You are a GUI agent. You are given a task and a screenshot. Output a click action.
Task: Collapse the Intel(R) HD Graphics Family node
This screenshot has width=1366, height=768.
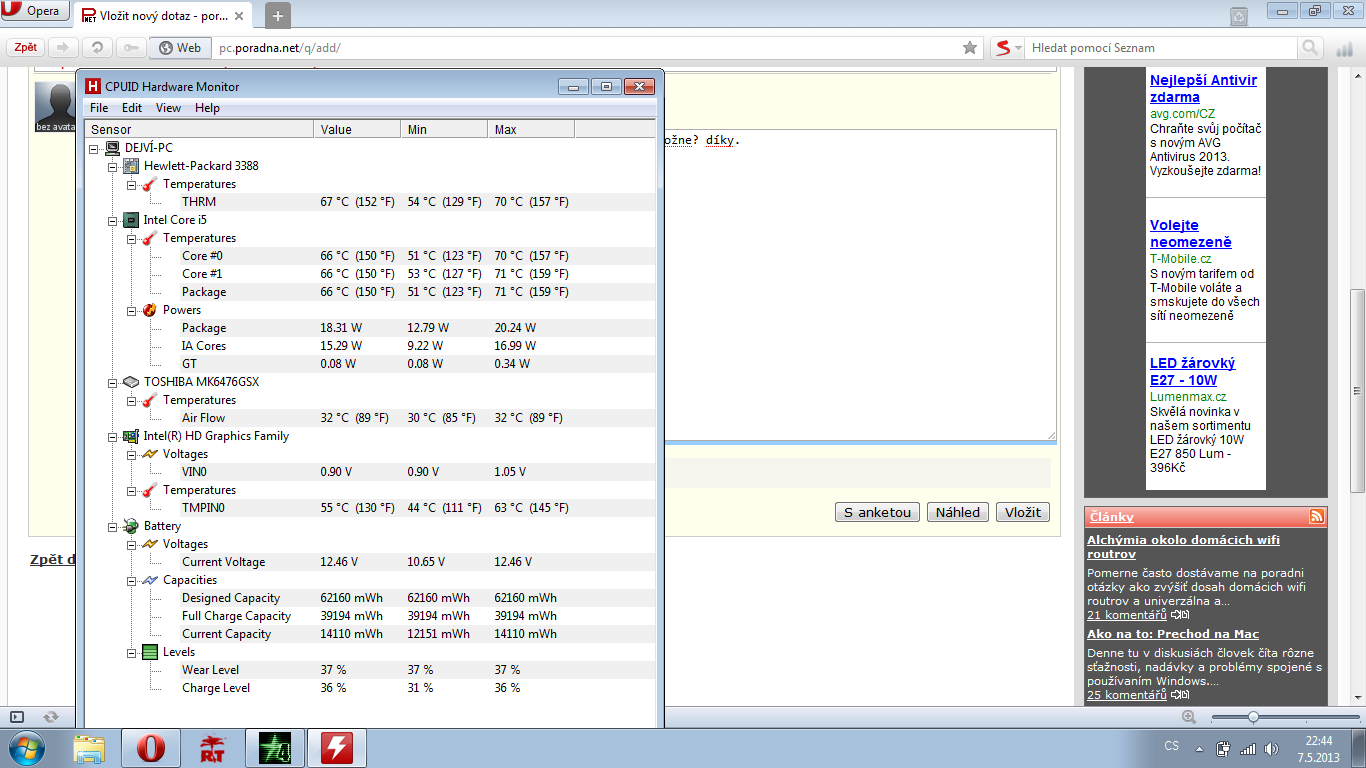click(x=113, y=436)
